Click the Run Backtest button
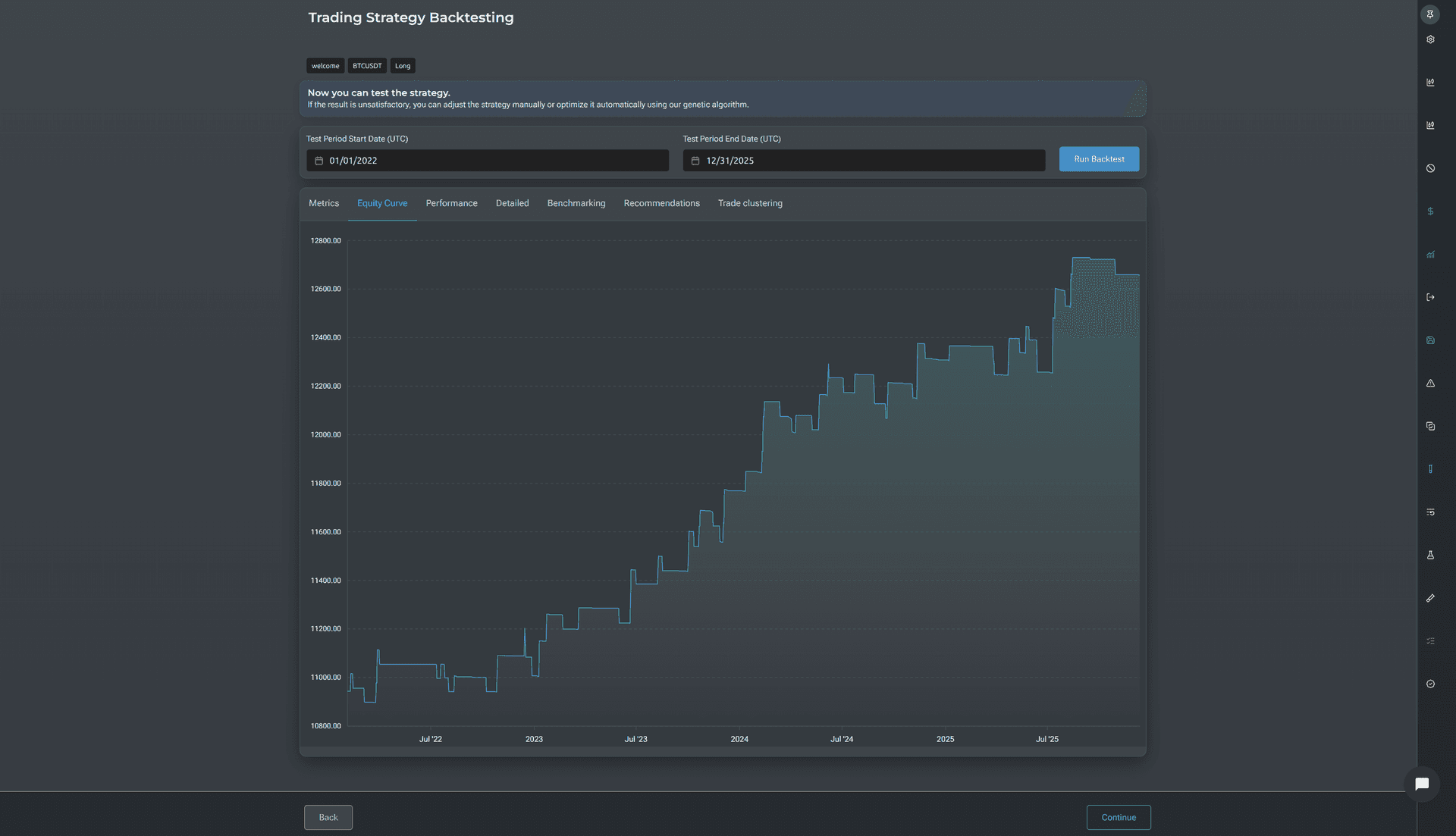The image size is (1456, 836). [1099, 159]
